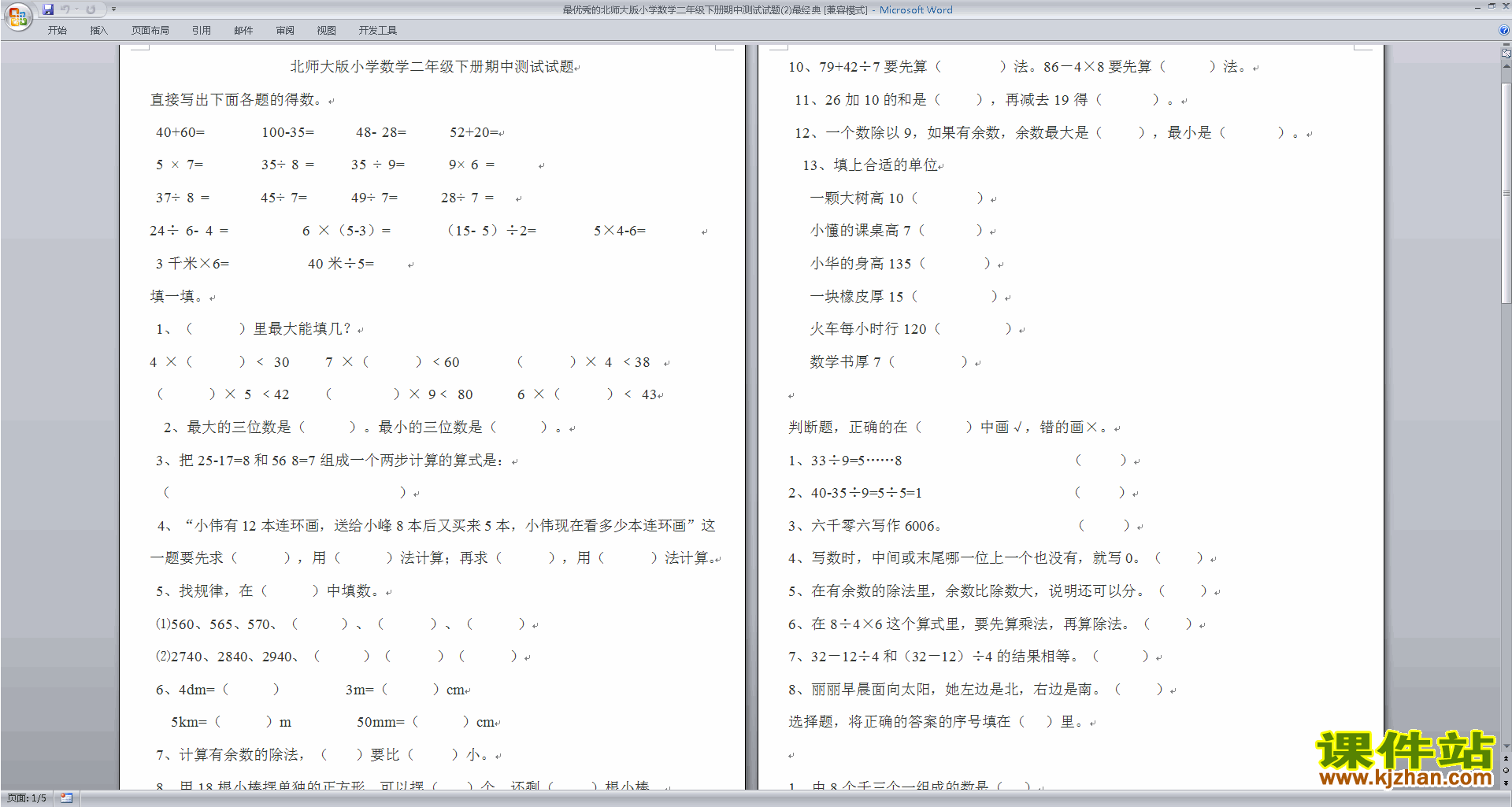1512x807 pixels.
Task: Select the 邮件 ribbon tab
Action: point(243,31)
